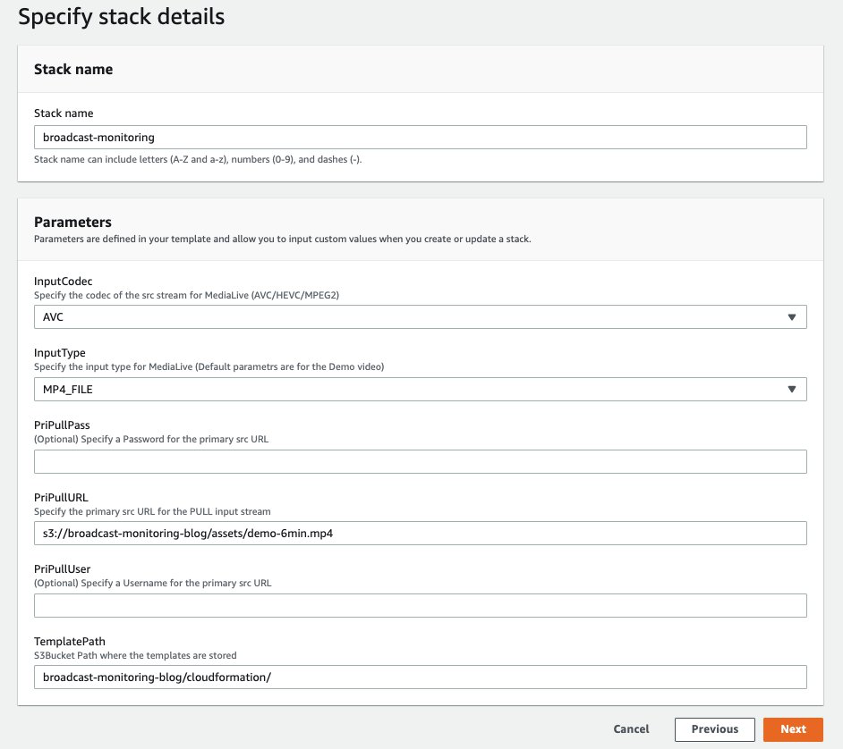This screenshot has height=750, width=844.
Task: Open the InputCodec selector showing AVC
Action: pos(420,316)
